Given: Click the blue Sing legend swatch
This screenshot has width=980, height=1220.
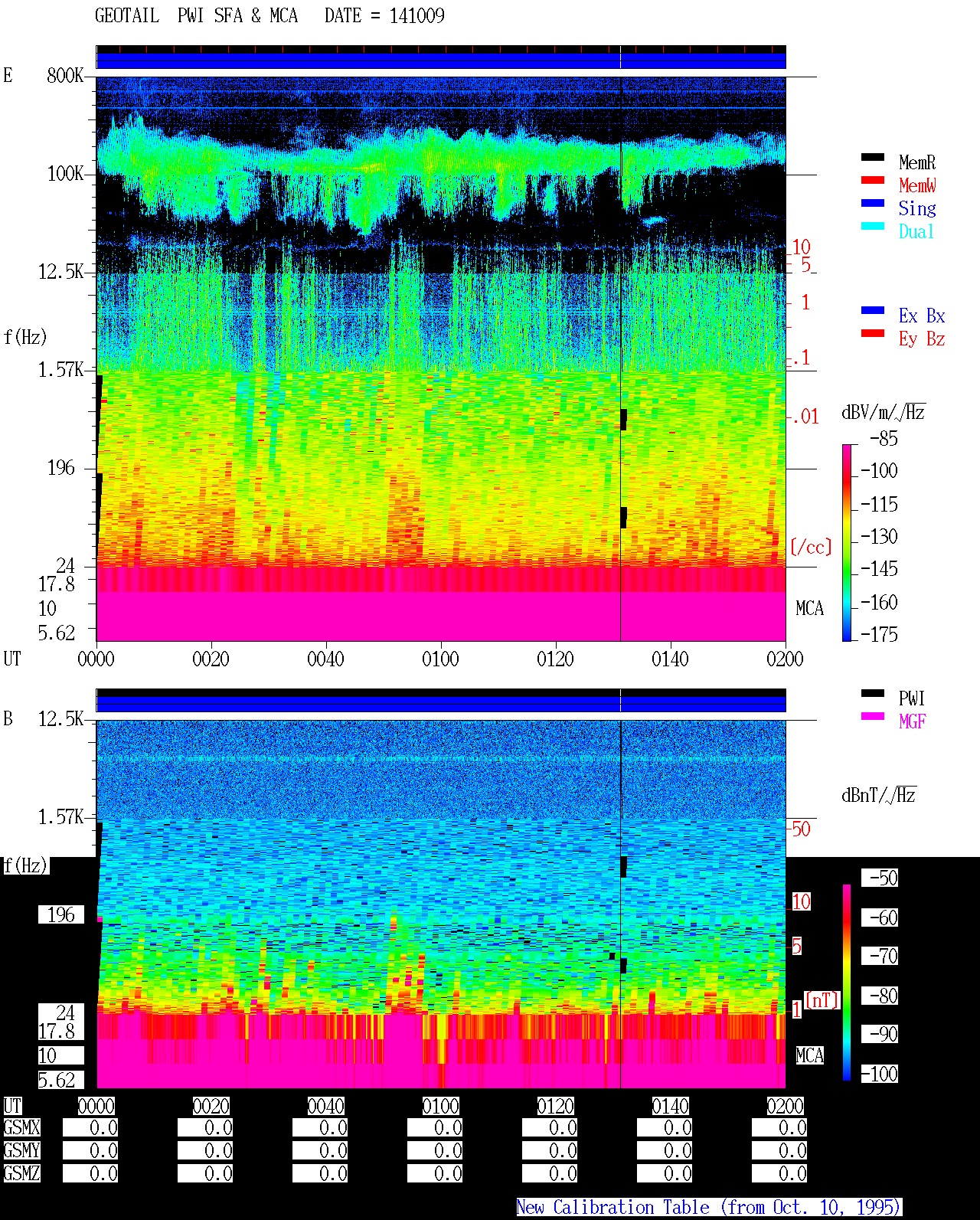Looking at the screenshot, I should click(873, 203).
